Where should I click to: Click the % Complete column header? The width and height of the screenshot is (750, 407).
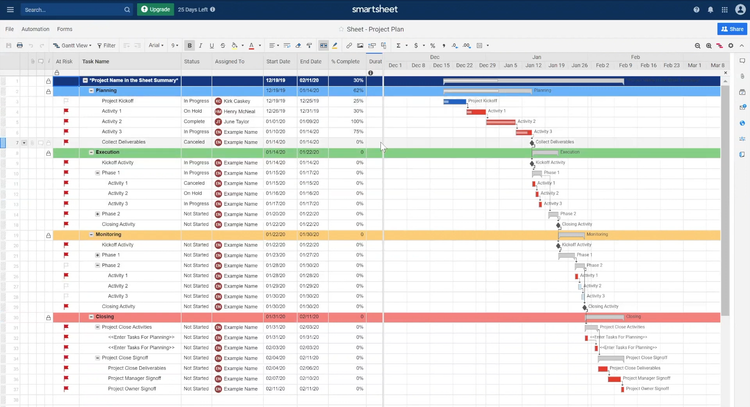coord(348,61)
